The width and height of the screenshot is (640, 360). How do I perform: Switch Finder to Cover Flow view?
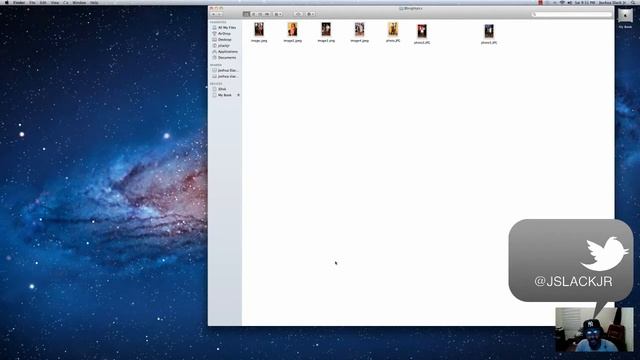tap(267, 14)
